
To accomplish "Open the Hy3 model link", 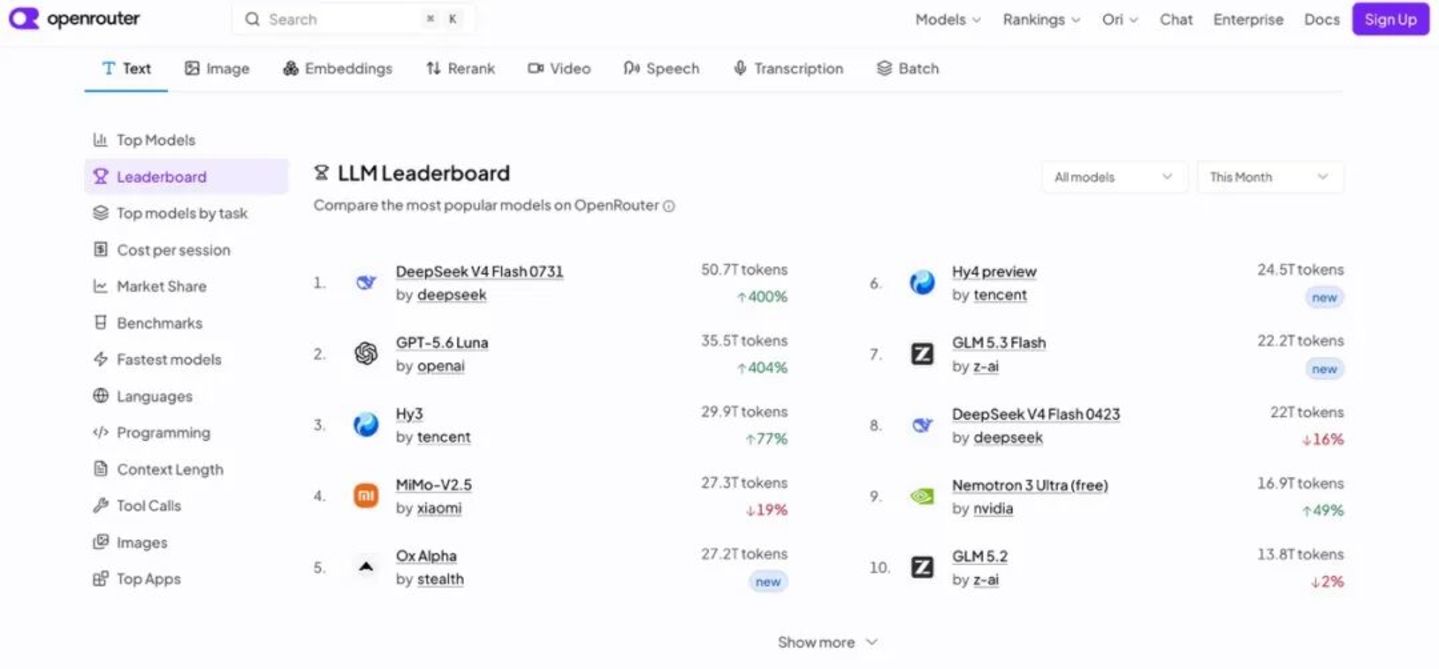I will 409,414.
